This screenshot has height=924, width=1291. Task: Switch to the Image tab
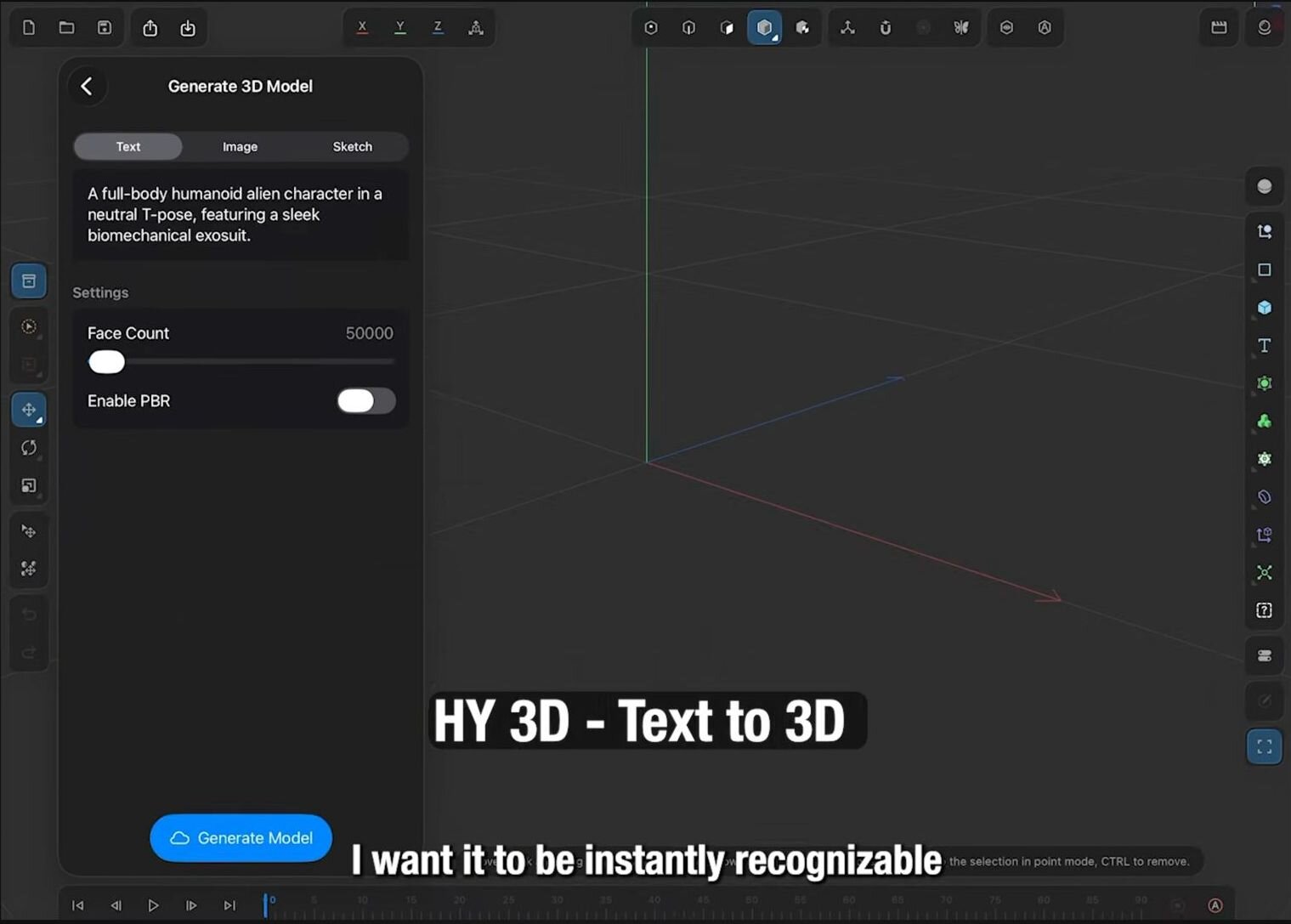click(240, 147)
